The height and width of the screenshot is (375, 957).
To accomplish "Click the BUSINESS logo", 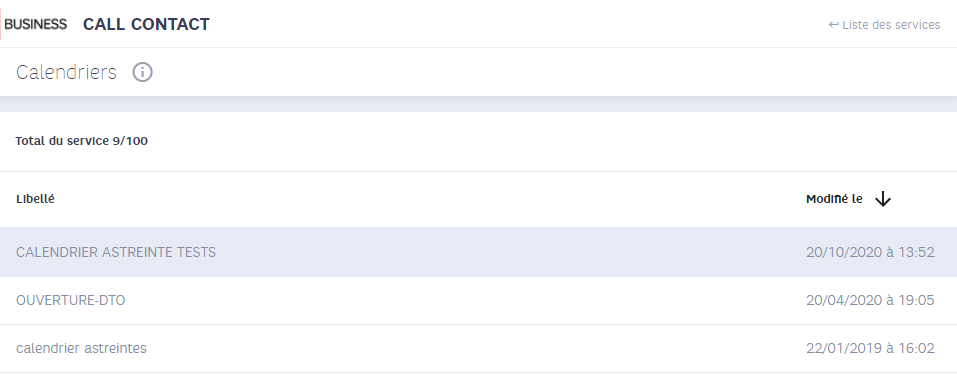I will (x=35, y=24).
